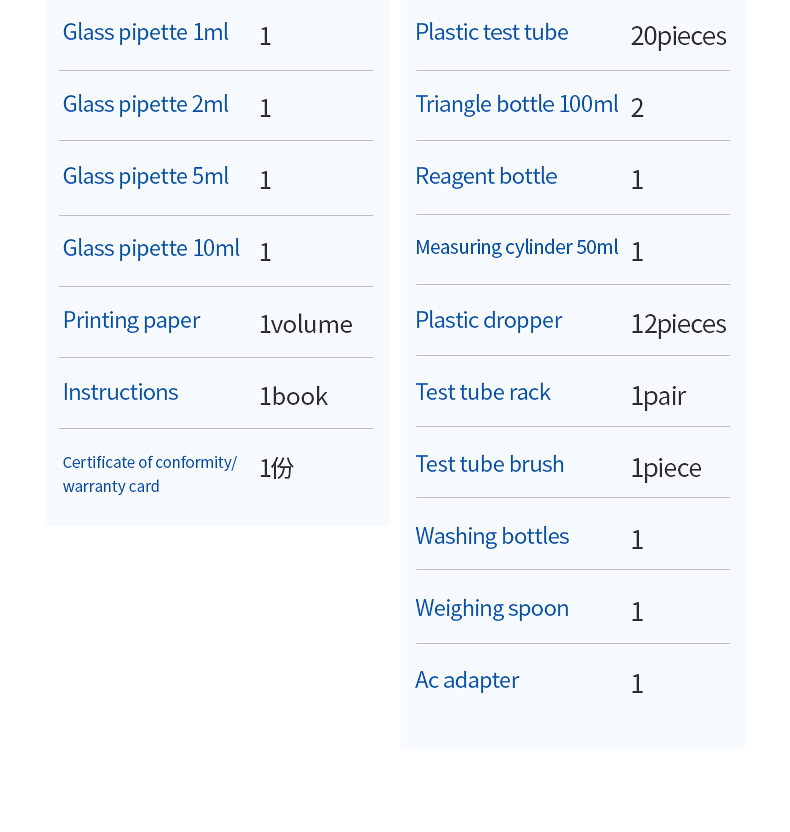Select the Test tube brush entry
The width and height of the screenshot is (790, 832).
point(489,464)
